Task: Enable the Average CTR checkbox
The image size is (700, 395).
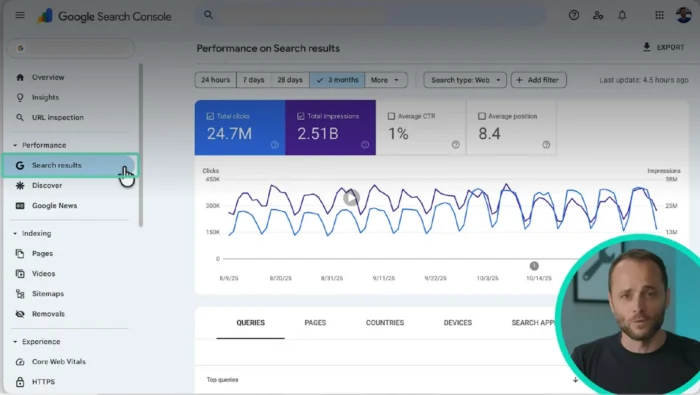Action: click(x=391, y=116)
